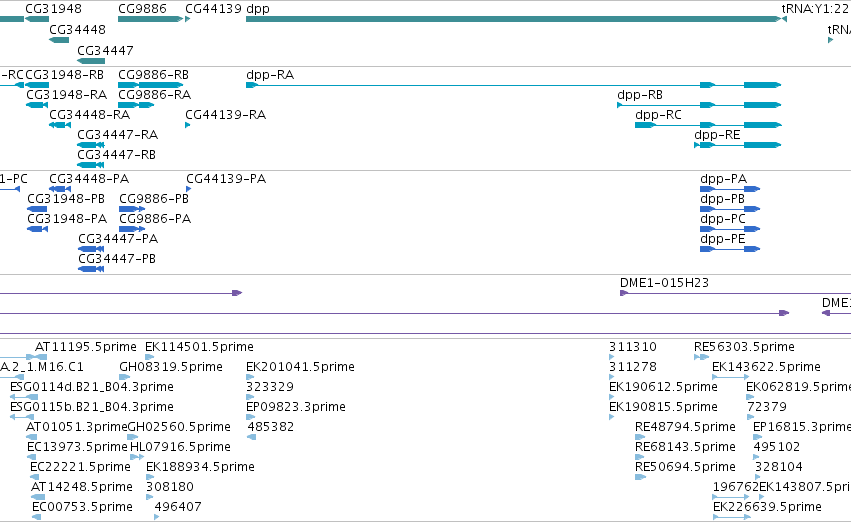851x522 pixels.
Task: Open the dpp-PE protein feature
Action: 730,250
